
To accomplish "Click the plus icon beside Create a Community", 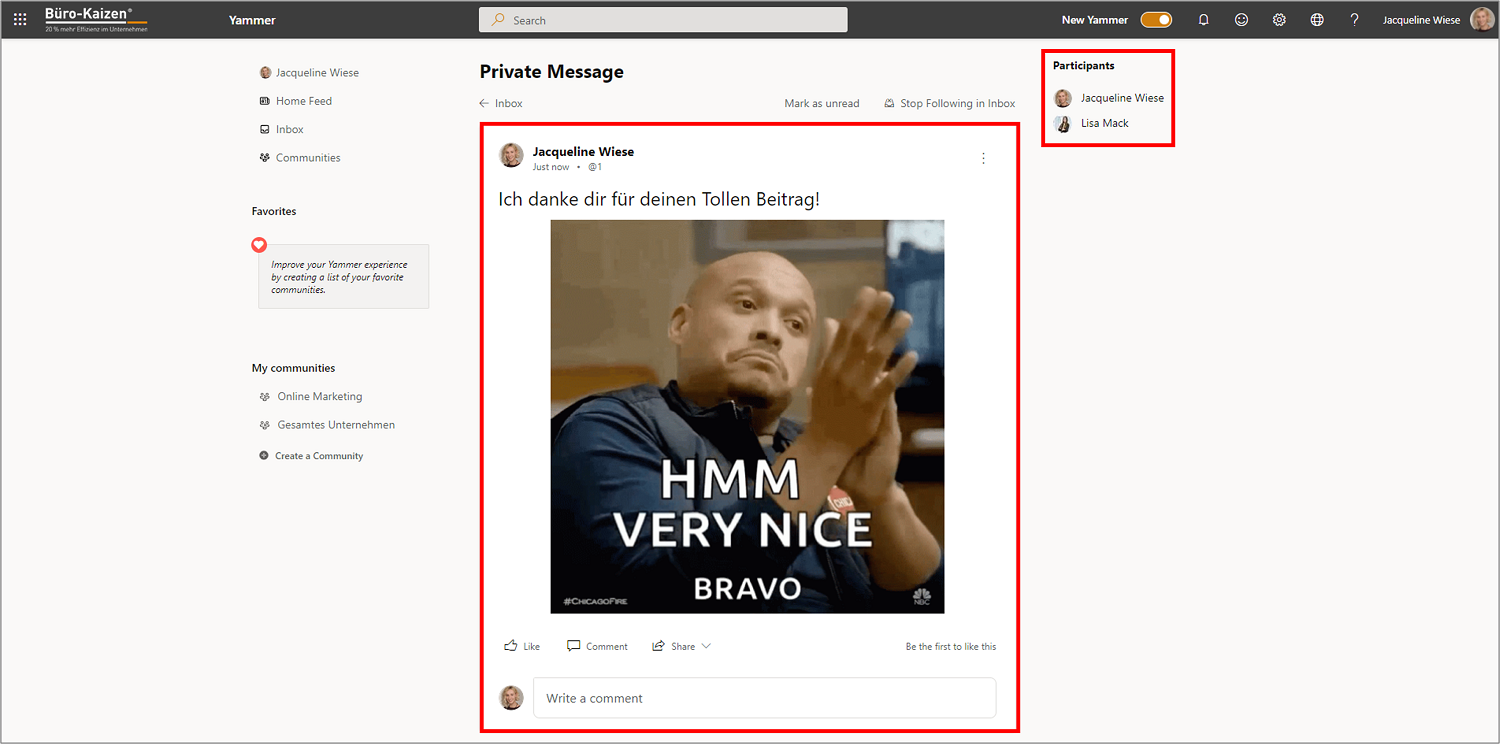I will 264,456.
